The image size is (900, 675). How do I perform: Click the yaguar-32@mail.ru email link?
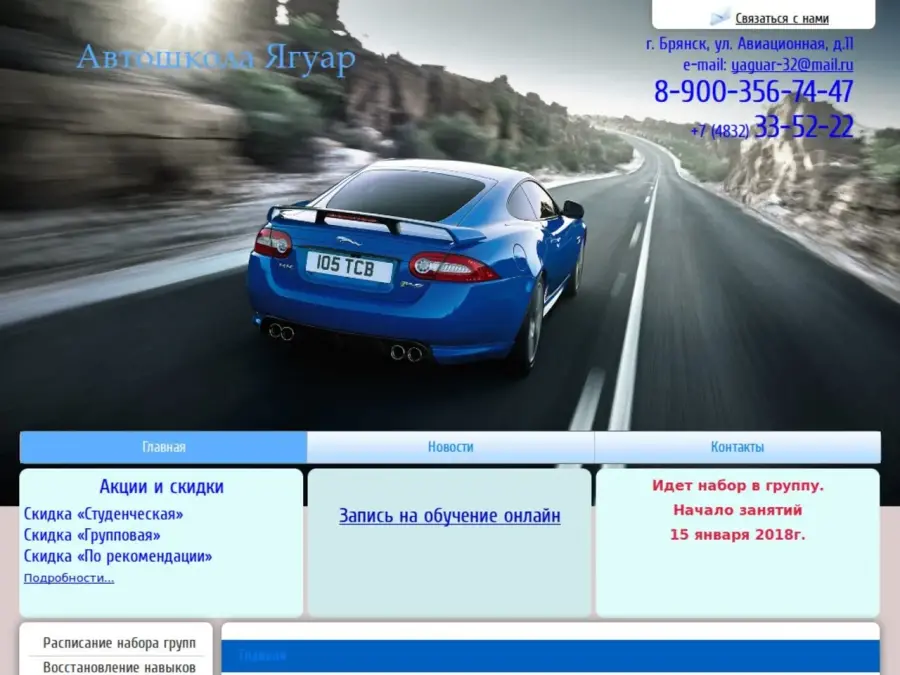(x=792, y=65)
